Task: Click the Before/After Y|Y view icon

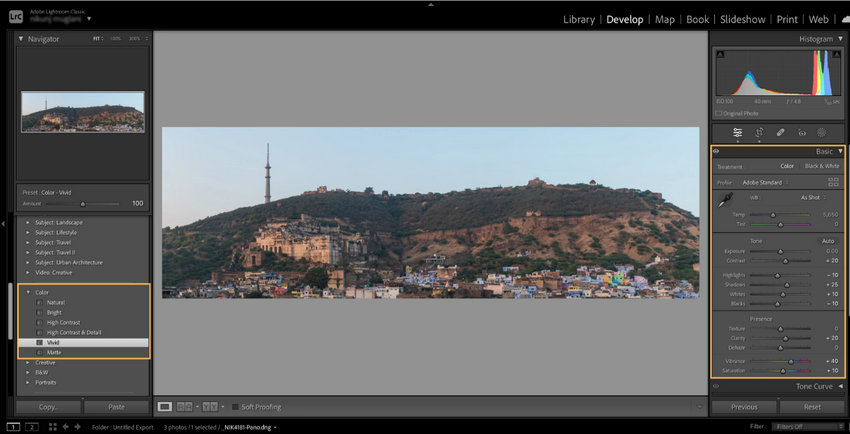Action: [x=209, y=406]
